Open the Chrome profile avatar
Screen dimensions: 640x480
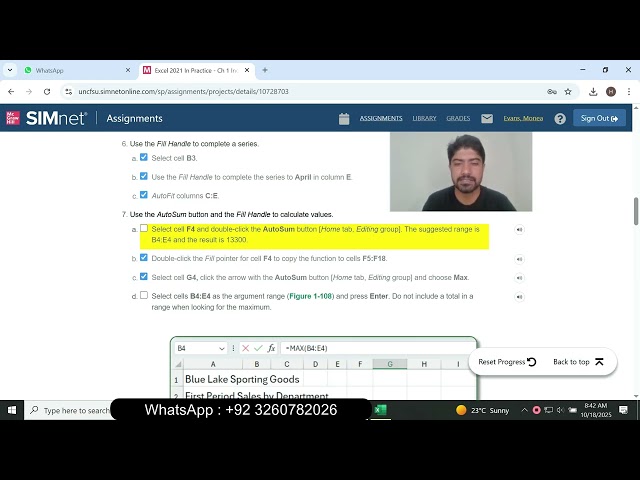click(x=611, y=91)
